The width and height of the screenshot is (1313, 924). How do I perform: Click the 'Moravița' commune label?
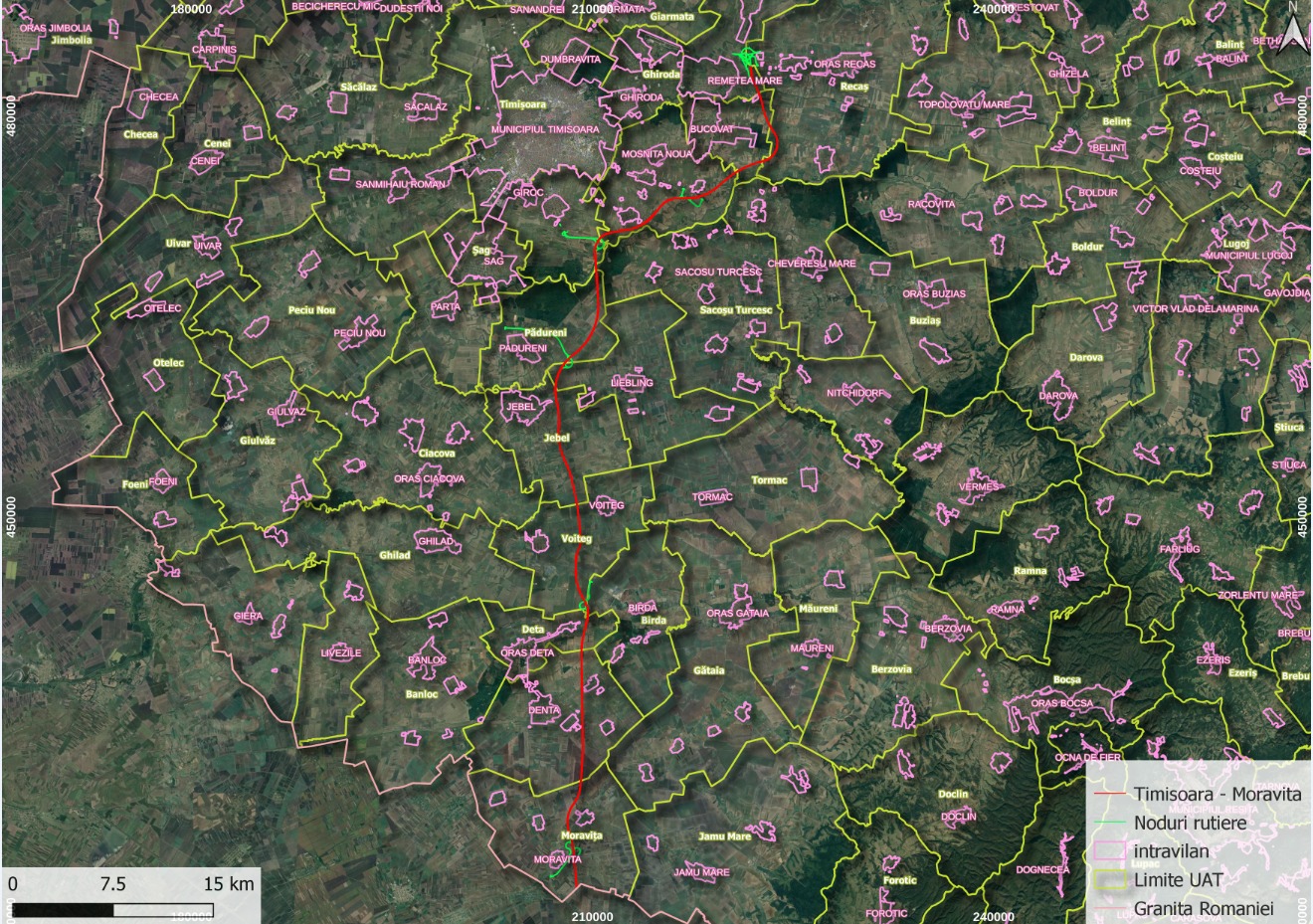click(x=582, y=835)
